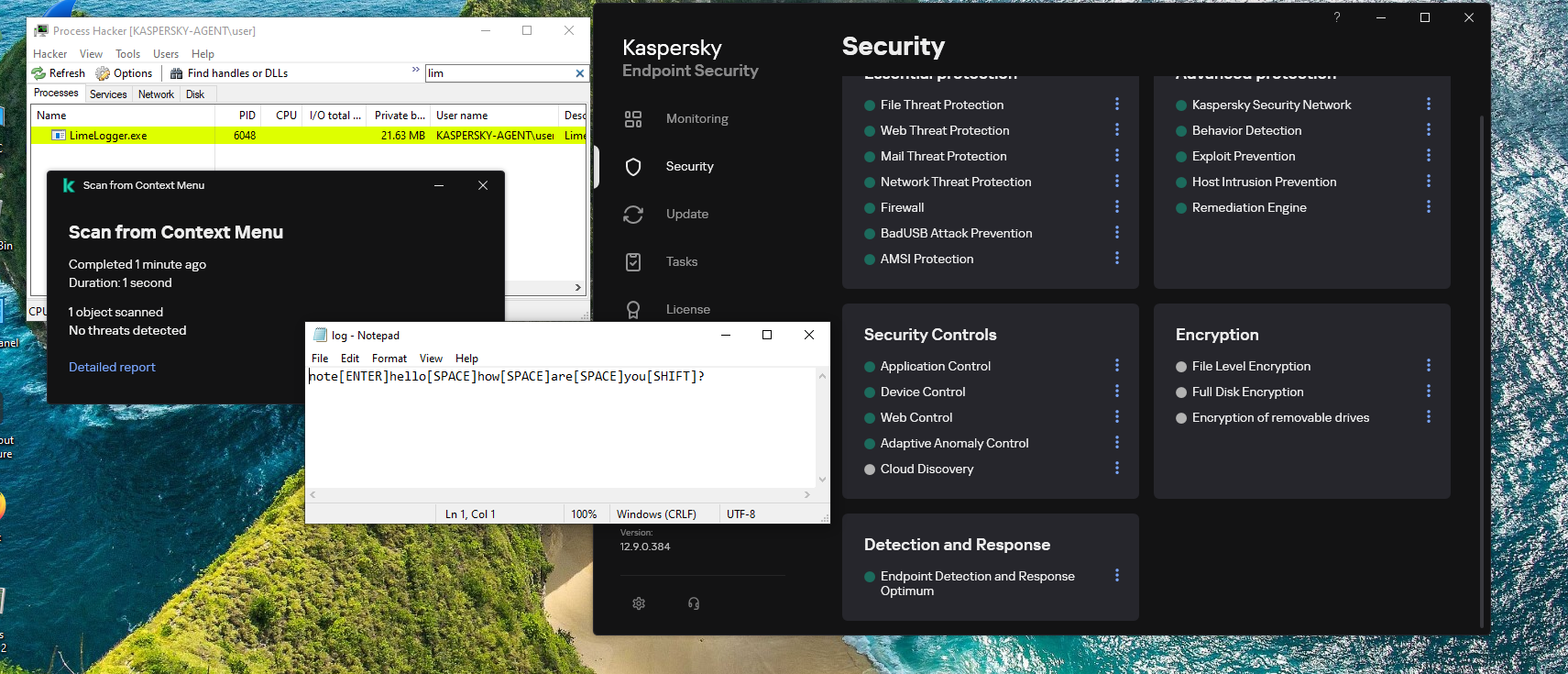Open options menu for Application Control
The height and width of the screenshot is (674, 1568).
(x=1117, y=366)
